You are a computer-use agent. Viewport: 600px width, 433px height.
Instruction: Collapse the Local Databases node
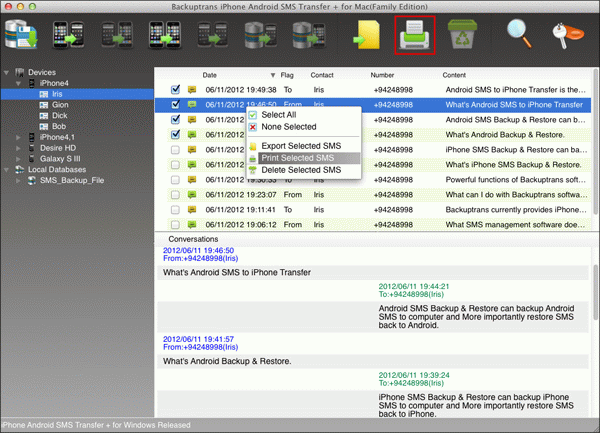[7, 169]
